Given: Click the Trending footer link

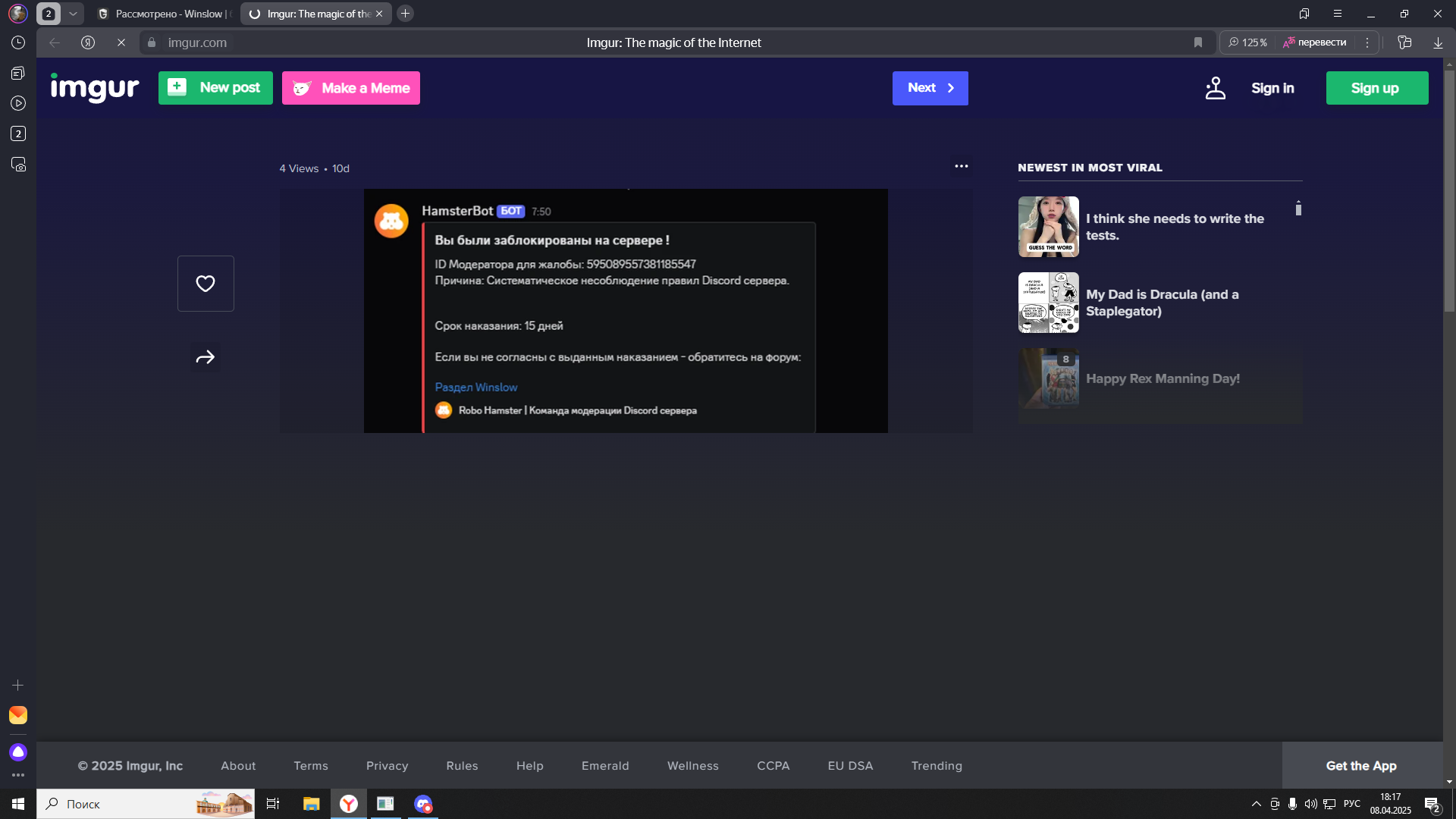Looking at the screenshot, I should click(937, 766).
